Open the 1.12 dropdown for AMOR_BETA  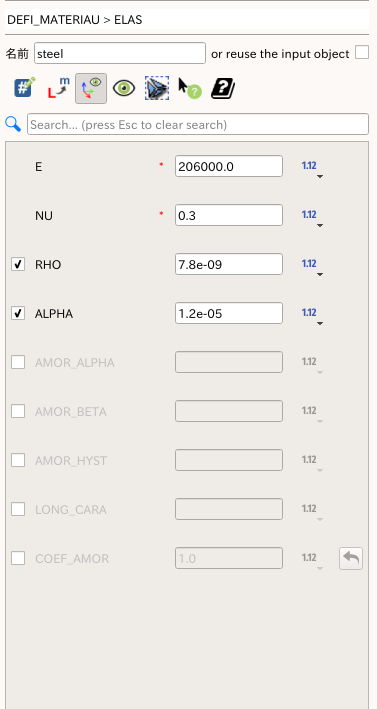coord(312,413)
